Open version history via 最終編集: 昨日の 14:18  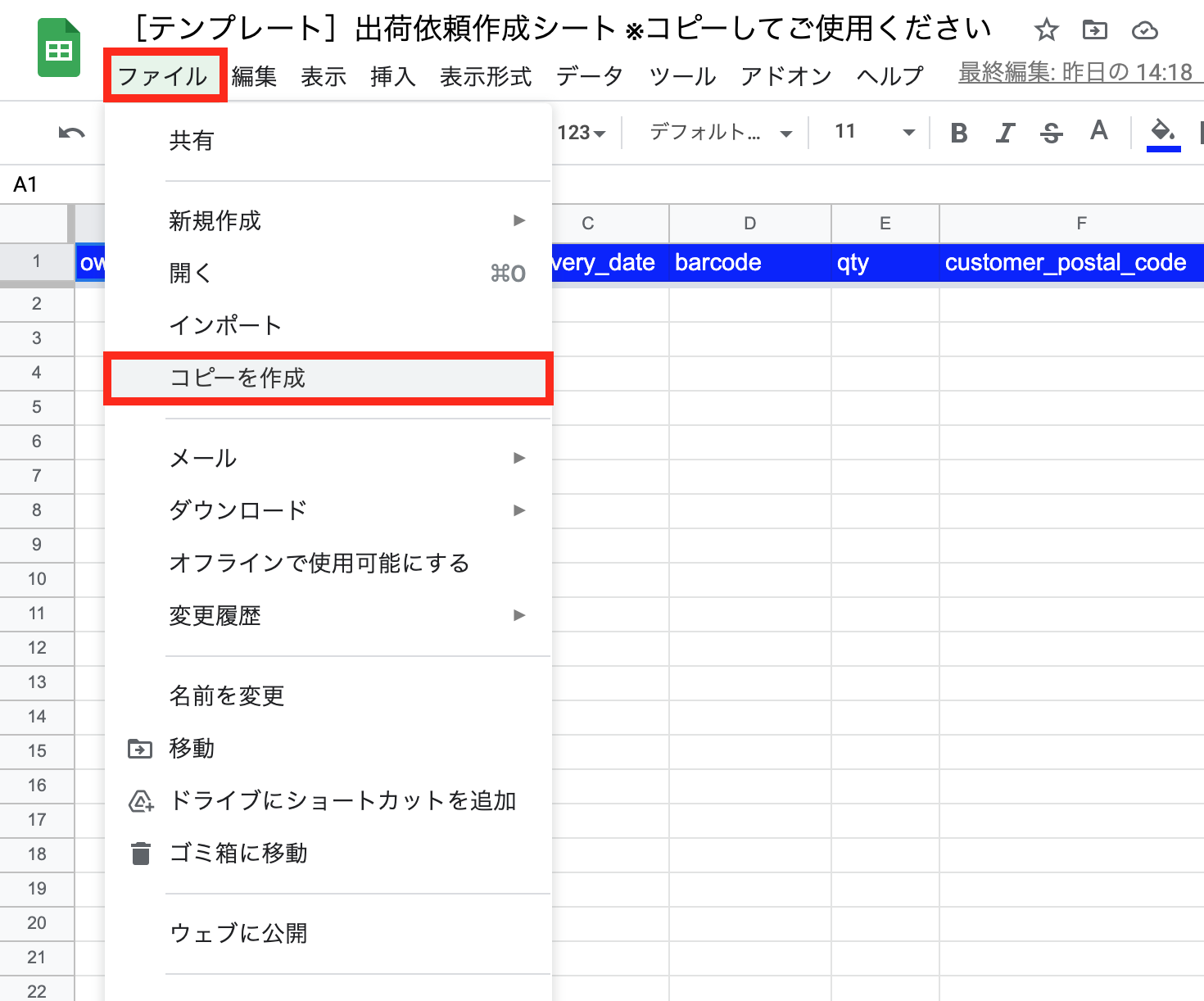pos(1075,72)
